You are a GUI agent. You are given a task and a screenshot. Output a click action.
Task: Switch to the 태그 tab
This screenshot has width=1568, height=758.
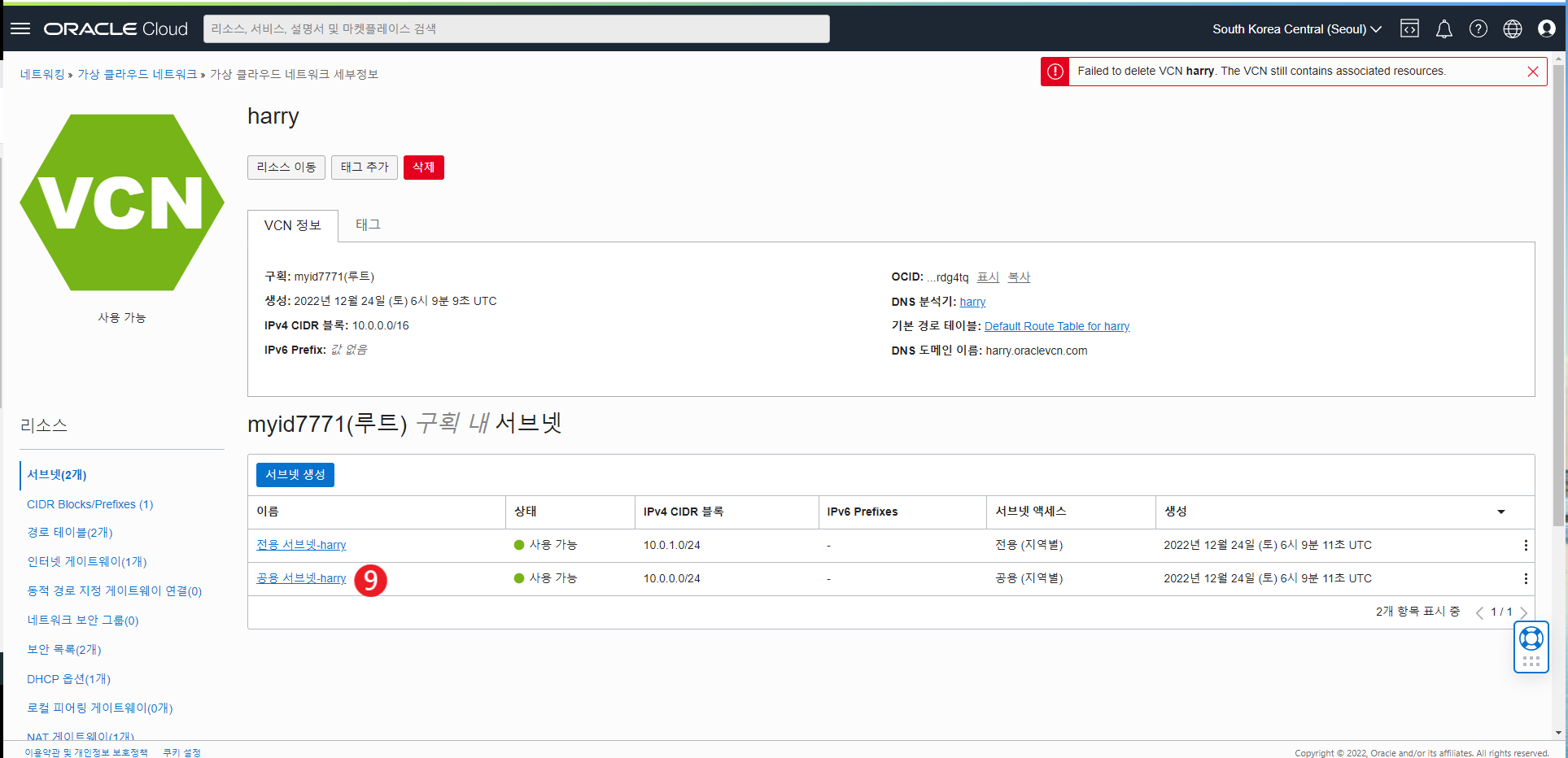[x=369, y=224]
